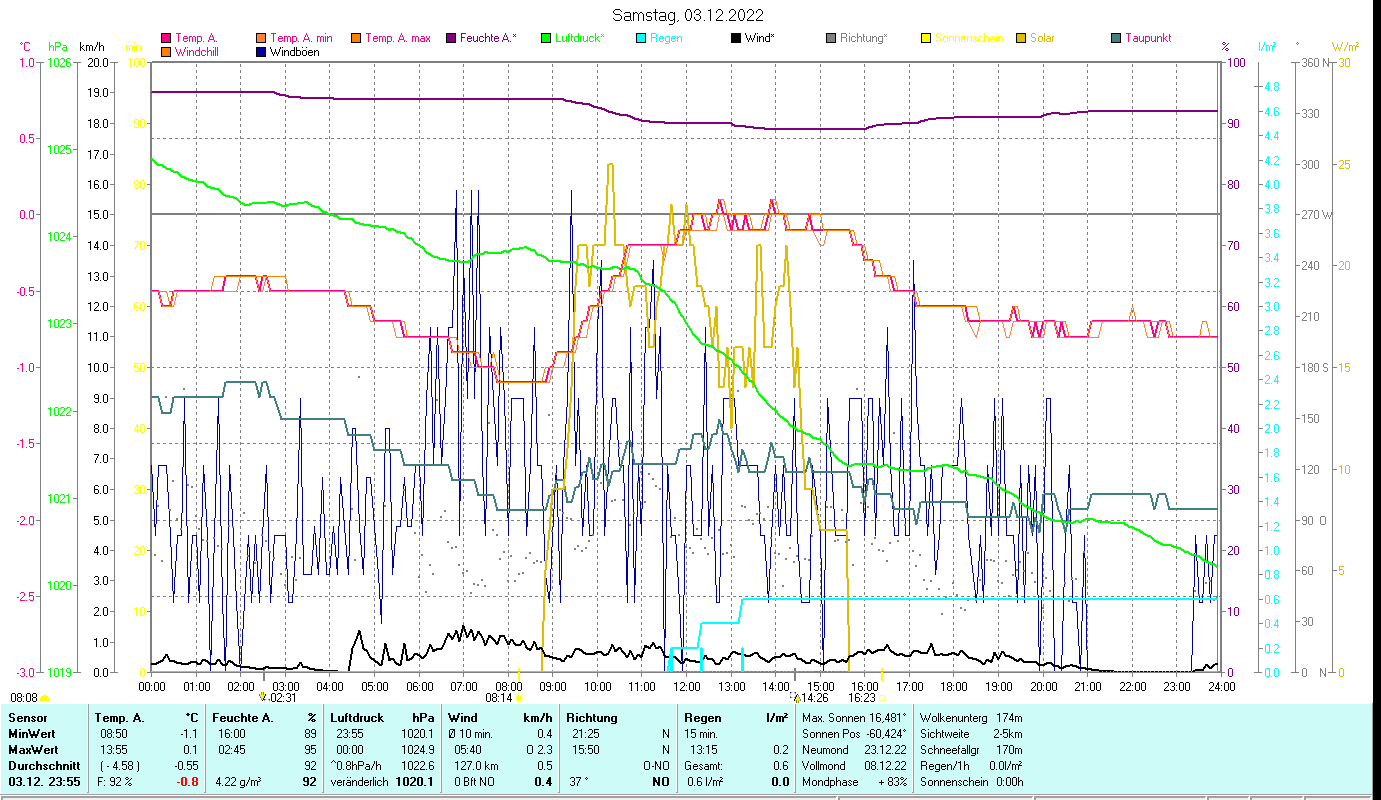Click the Sensor header in the data table
The height and width of the screenshot is (800, 1381).
26,718
